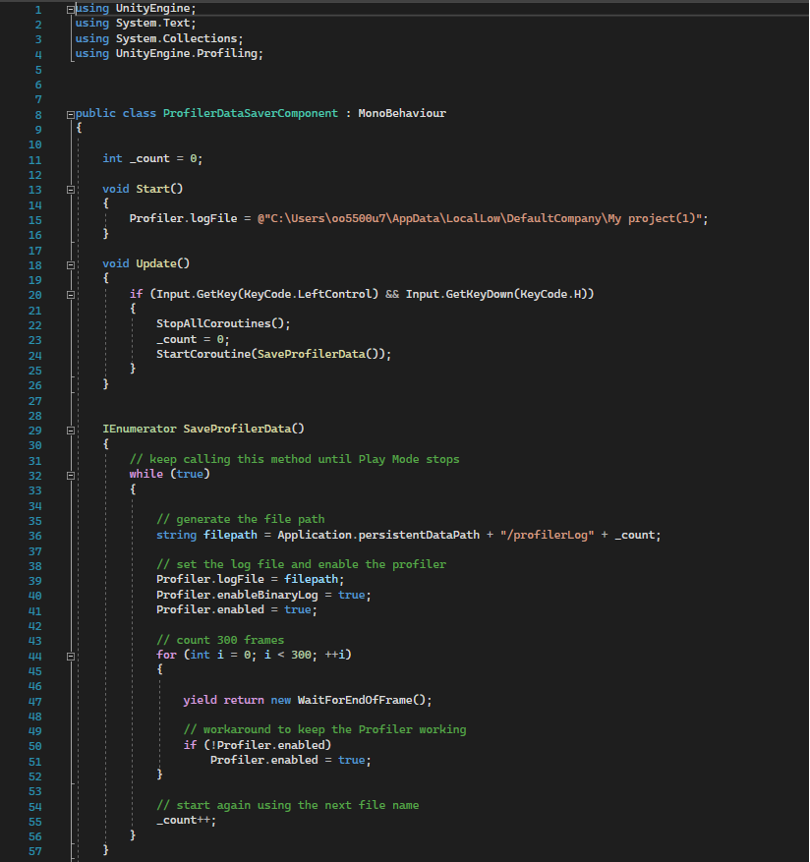Click the MonoBehaviour base class name
Image resolution: width=810 pixels, height=862 pixels.
pyautogui.click(x=401, y=113)
